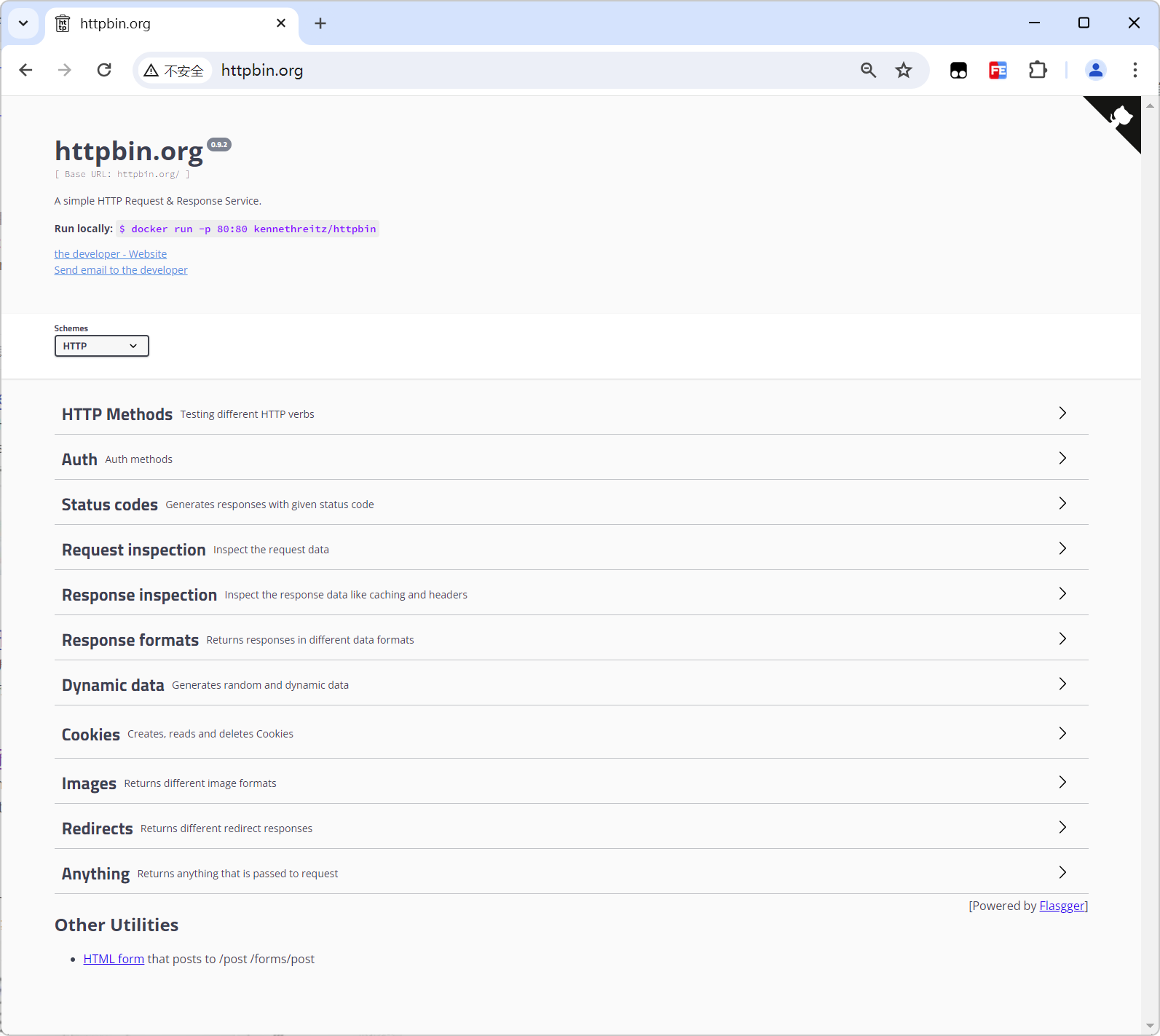This screenshot has height=1036, width=1160.
Task: Open the tab search dropdown arrow
Action: (23, 23)
